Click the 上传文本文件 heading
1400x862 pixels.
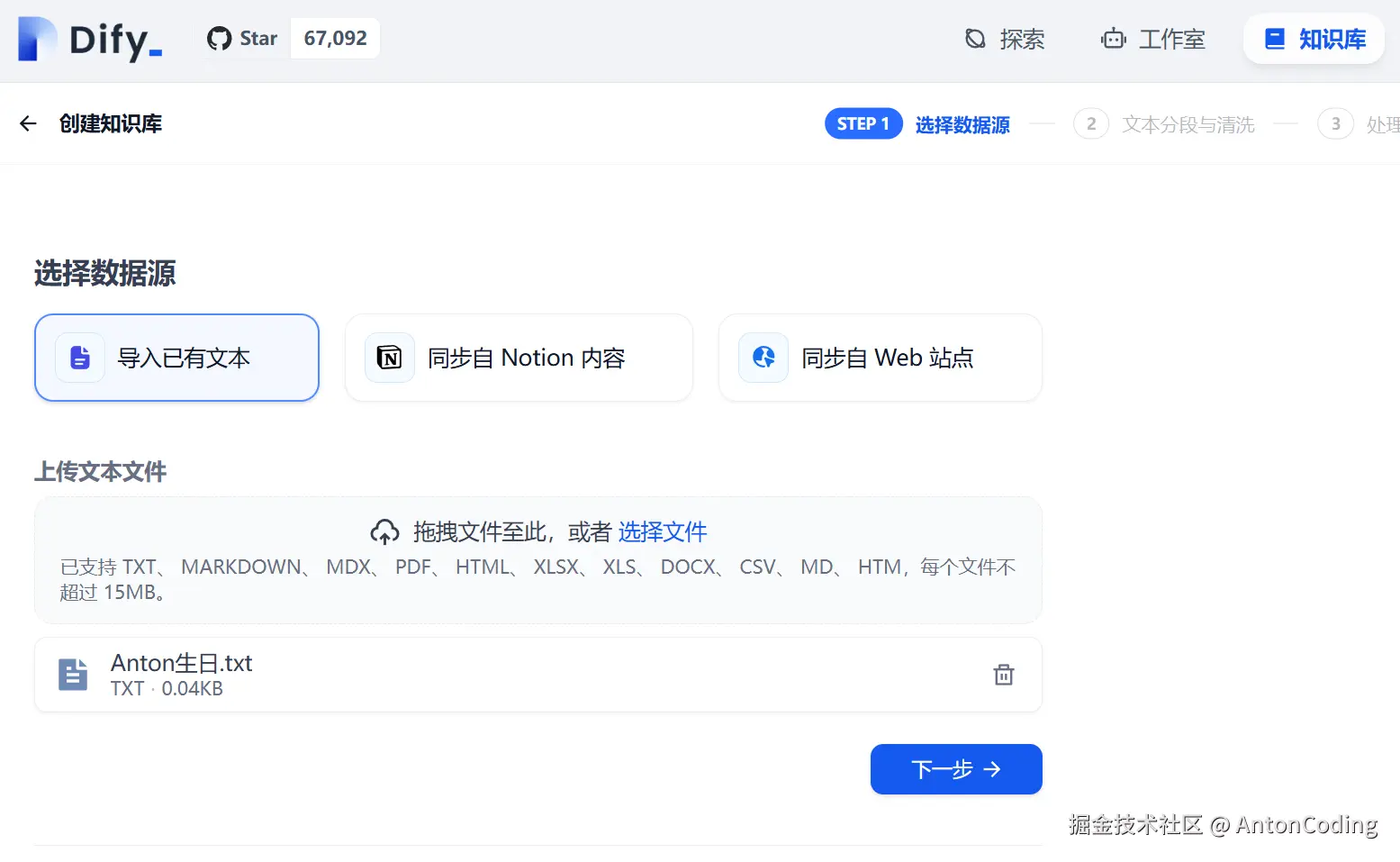pos(100,472)
